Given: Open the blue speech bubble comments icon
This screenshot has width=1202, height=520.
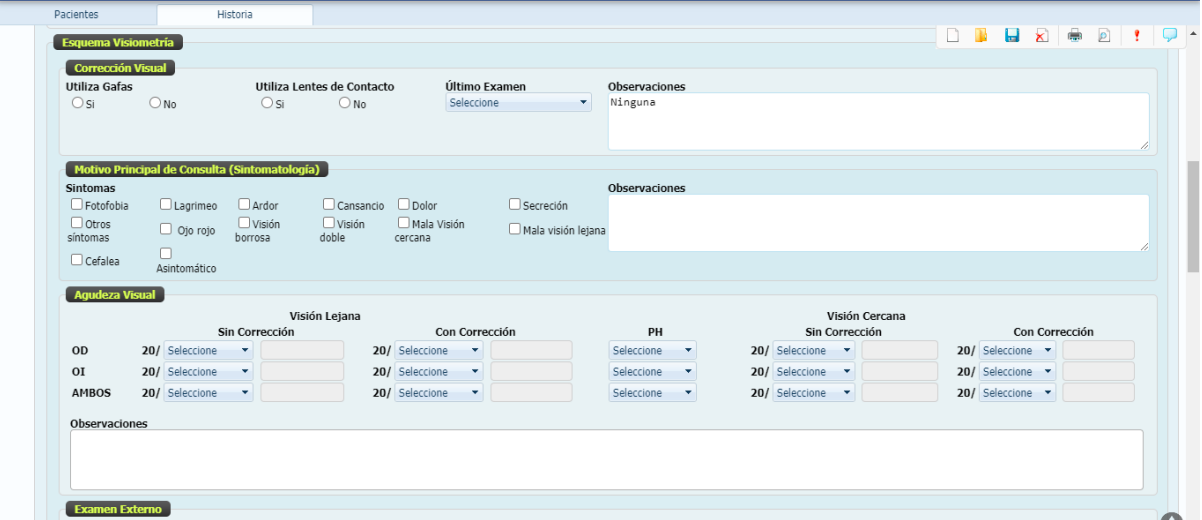Looking at the screenshot, I should (1169, 35).
